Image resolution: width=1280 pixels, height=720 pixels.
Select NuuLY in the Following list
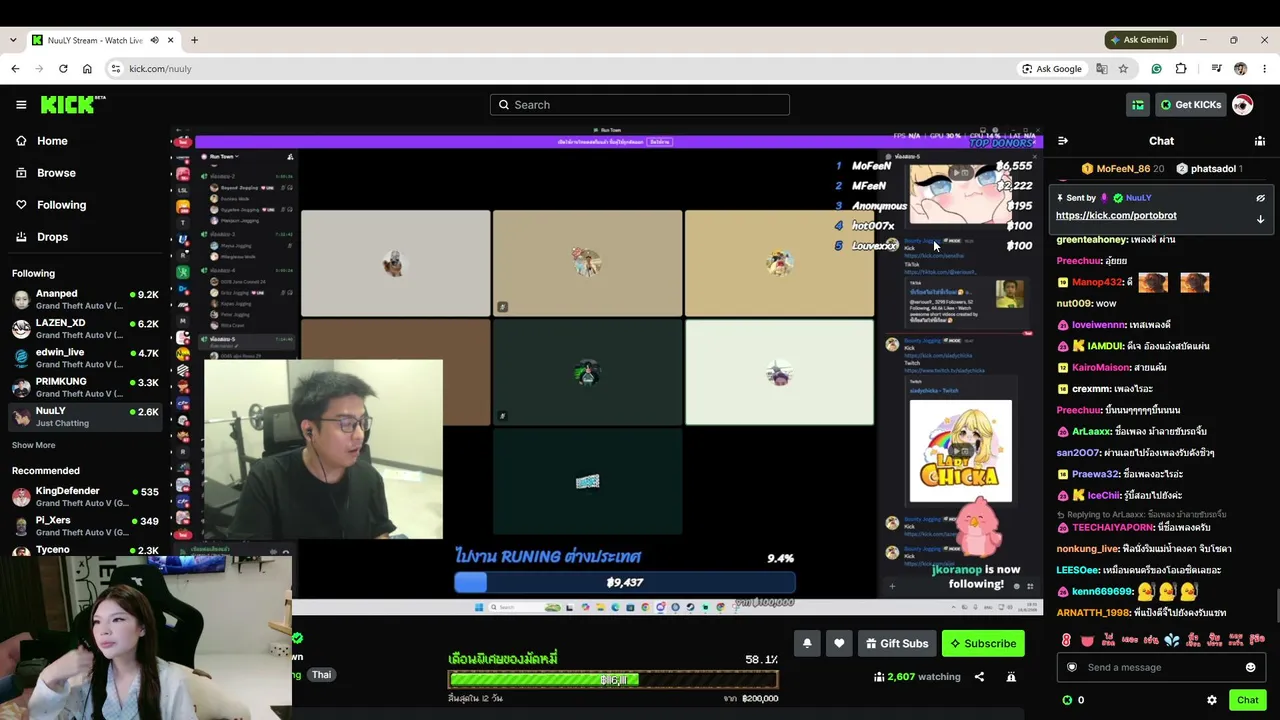(x=85, y=416)
